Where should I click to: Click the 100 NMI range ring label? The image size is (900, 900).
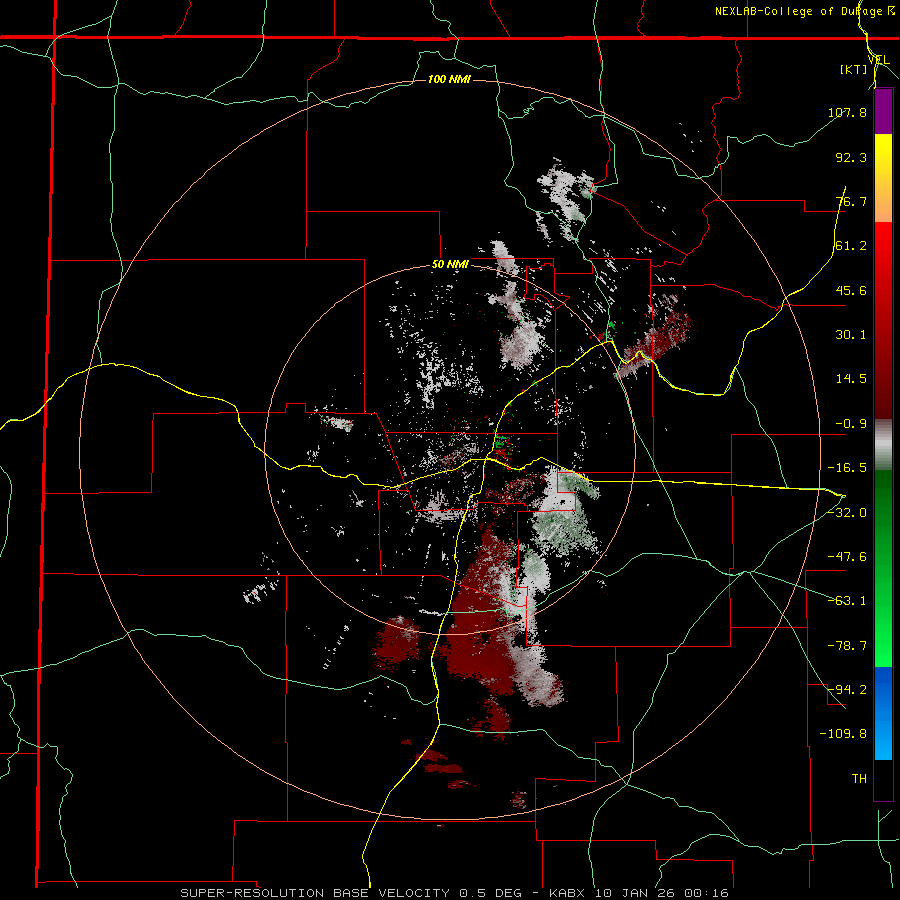449,79
